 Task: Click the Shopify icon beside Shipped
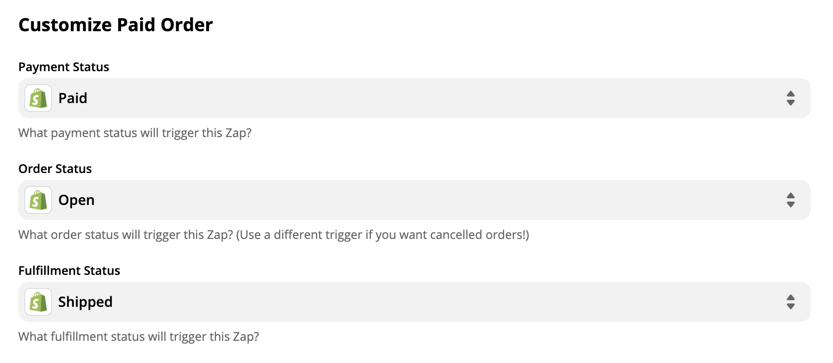38,302
